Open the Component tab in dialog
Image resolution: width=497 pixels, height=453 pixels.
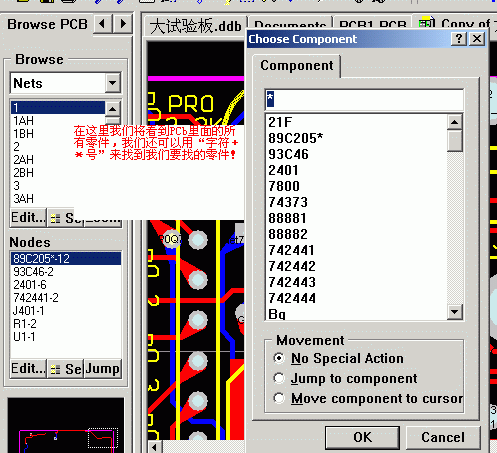point(296,65)
